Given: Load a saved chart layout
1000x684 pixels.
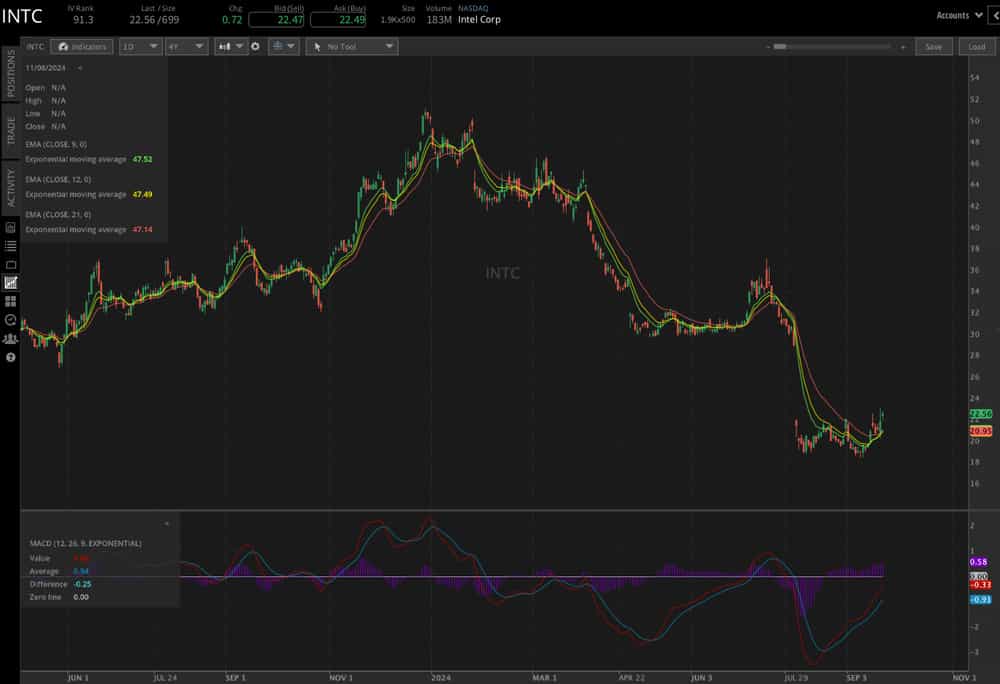Looking at the screenshot, I should tap(977, 47).
